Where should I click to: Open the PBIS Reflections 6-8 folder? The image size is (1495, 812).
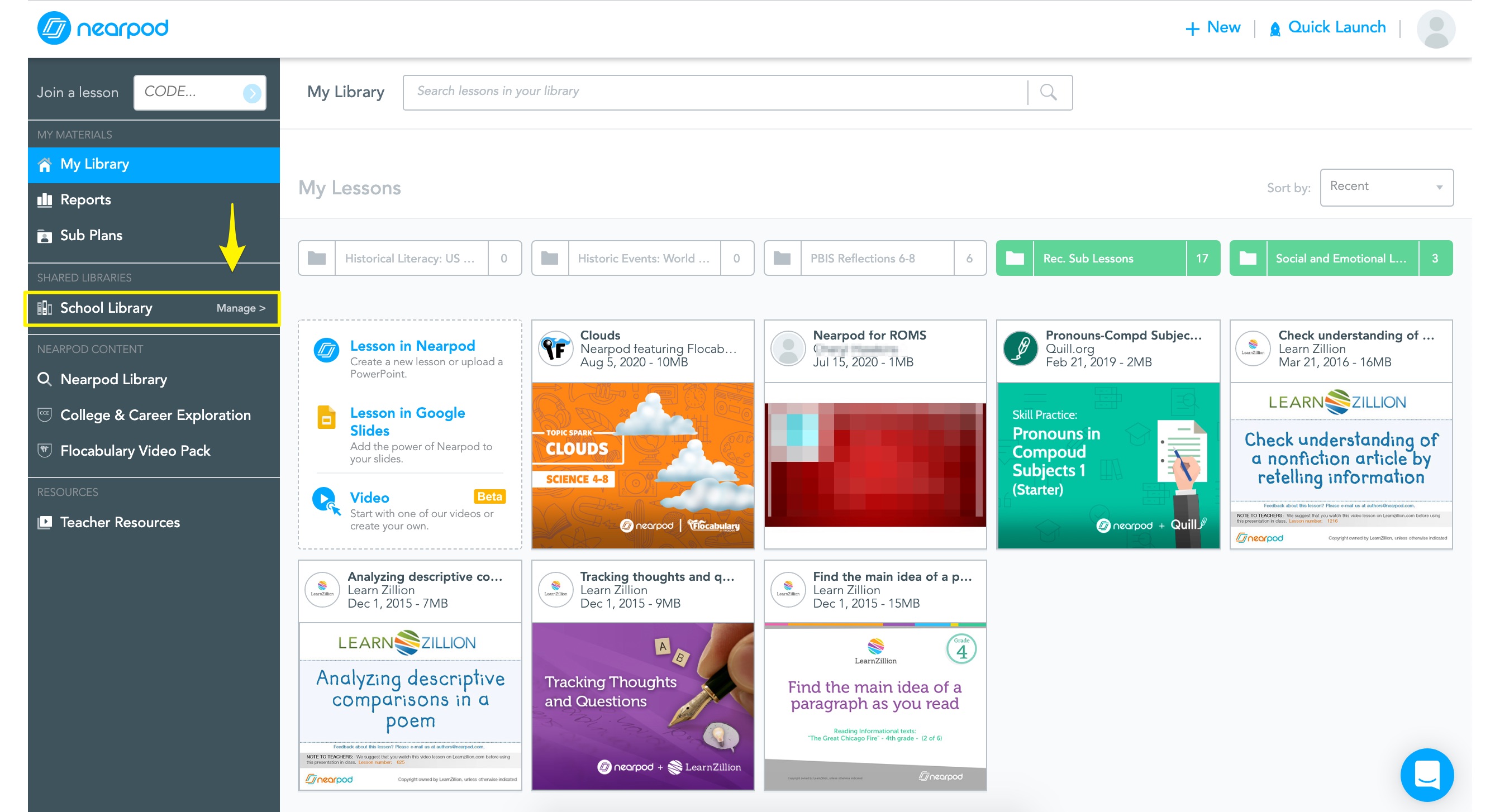862,258
